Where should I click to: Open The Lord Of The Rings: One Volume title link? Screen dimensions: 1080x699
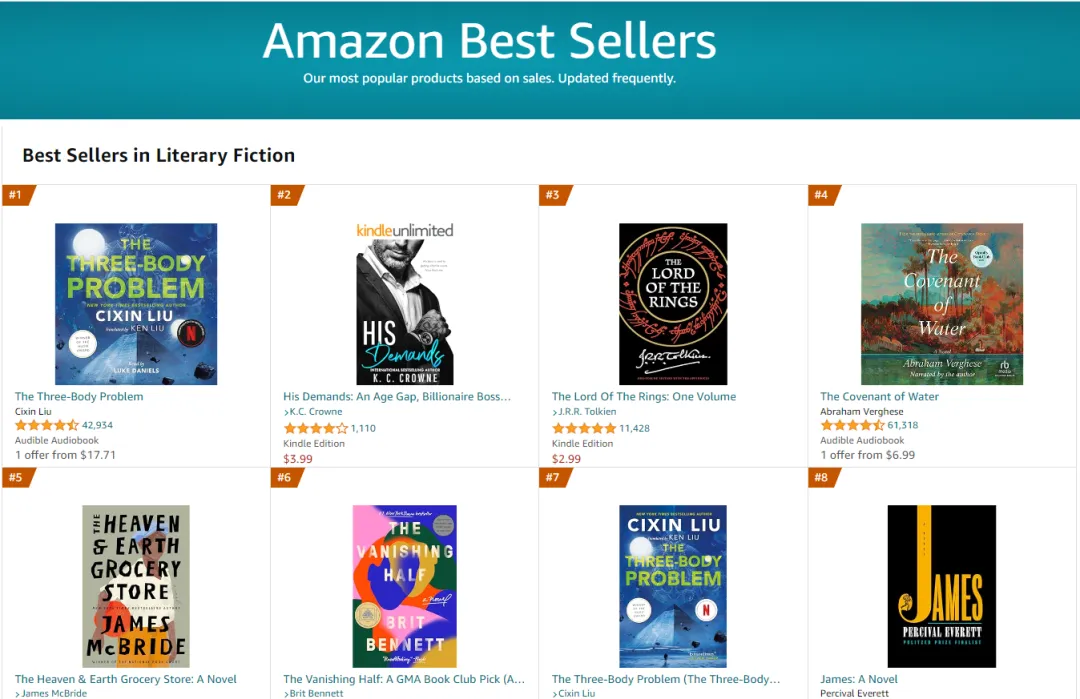[x=643, y=397]
